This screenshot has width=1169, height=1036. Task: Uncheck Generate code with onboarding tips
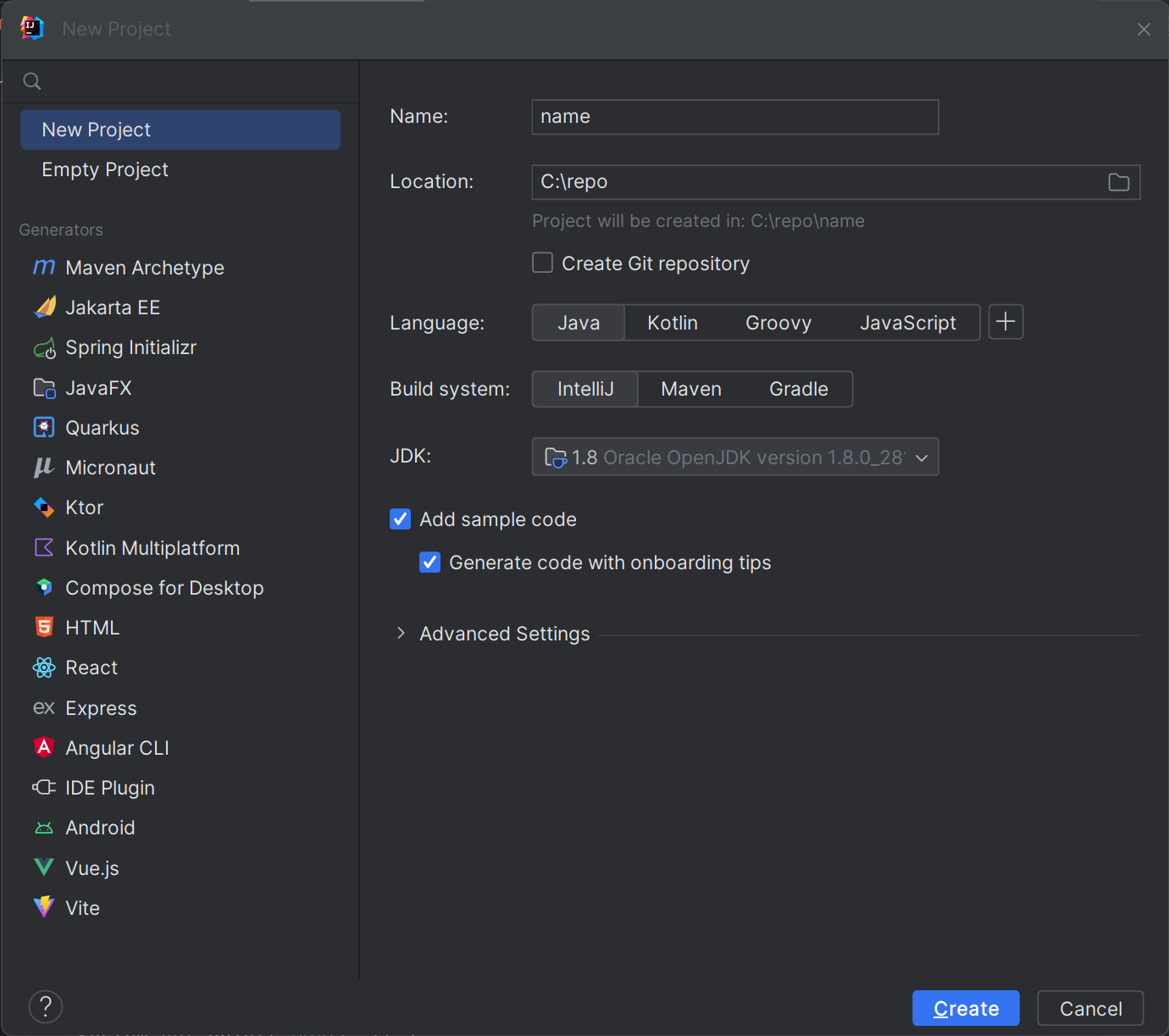430,562
